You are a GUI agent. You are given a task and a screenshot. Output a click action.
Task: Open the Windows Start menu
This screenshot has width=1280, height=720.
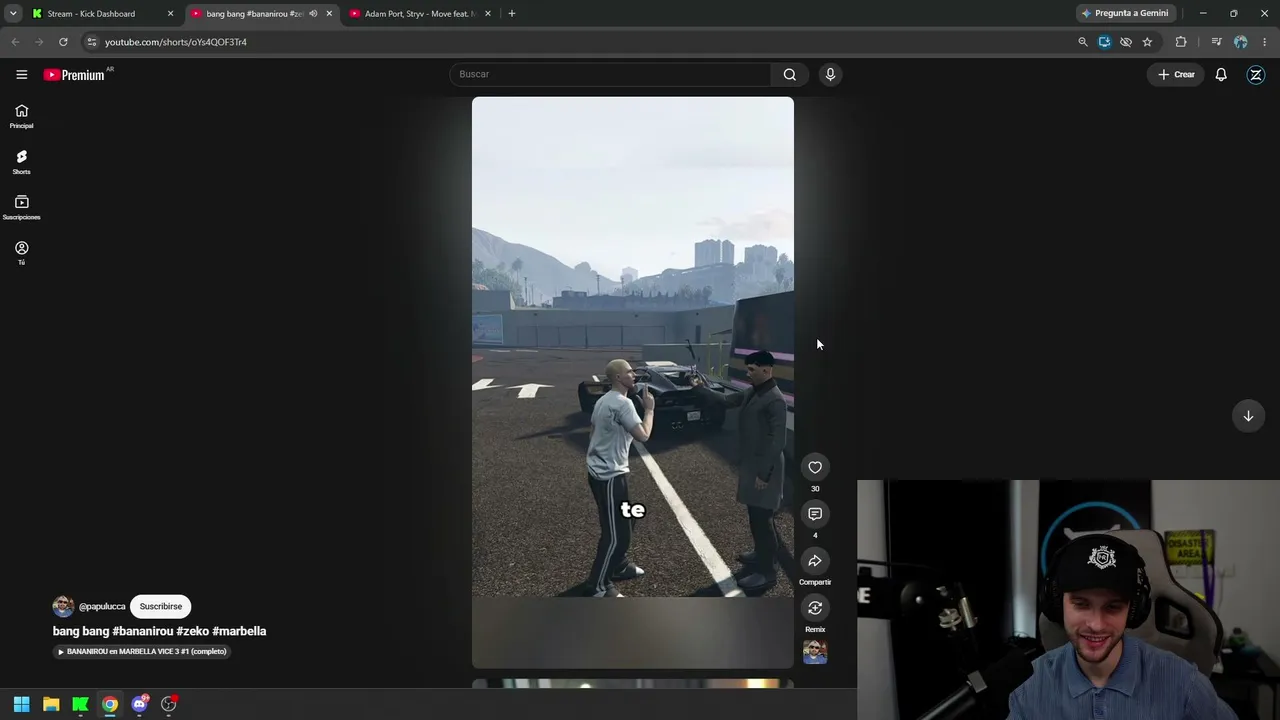[x=22, y=704]
